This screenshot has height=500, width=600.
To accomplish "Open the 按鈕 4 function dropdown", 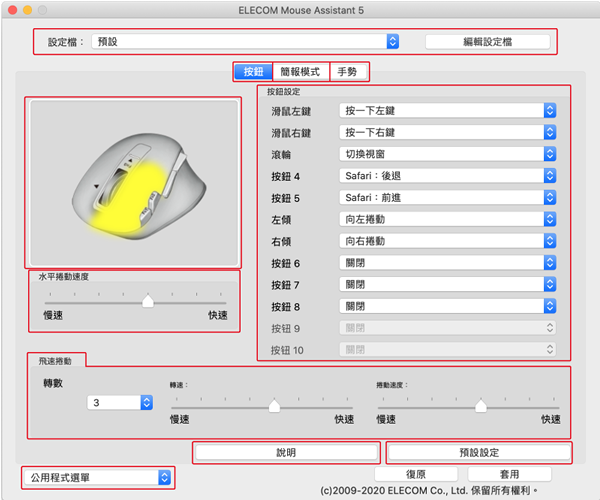I will click(447, 176).
